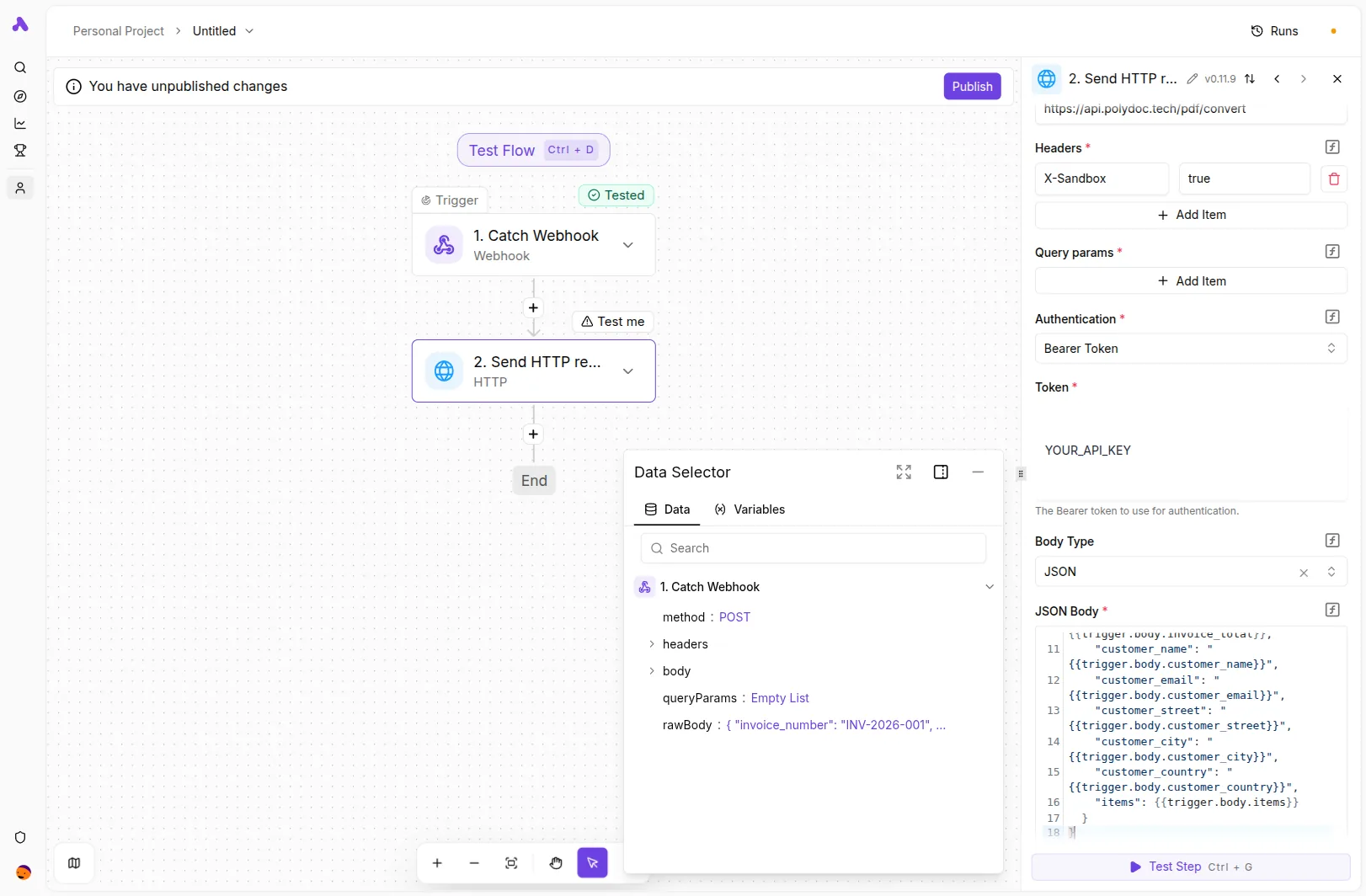The width and height of the screenshot is (1366, 896).
Task: Switch to the Data tab
Action: click(667, 509)
